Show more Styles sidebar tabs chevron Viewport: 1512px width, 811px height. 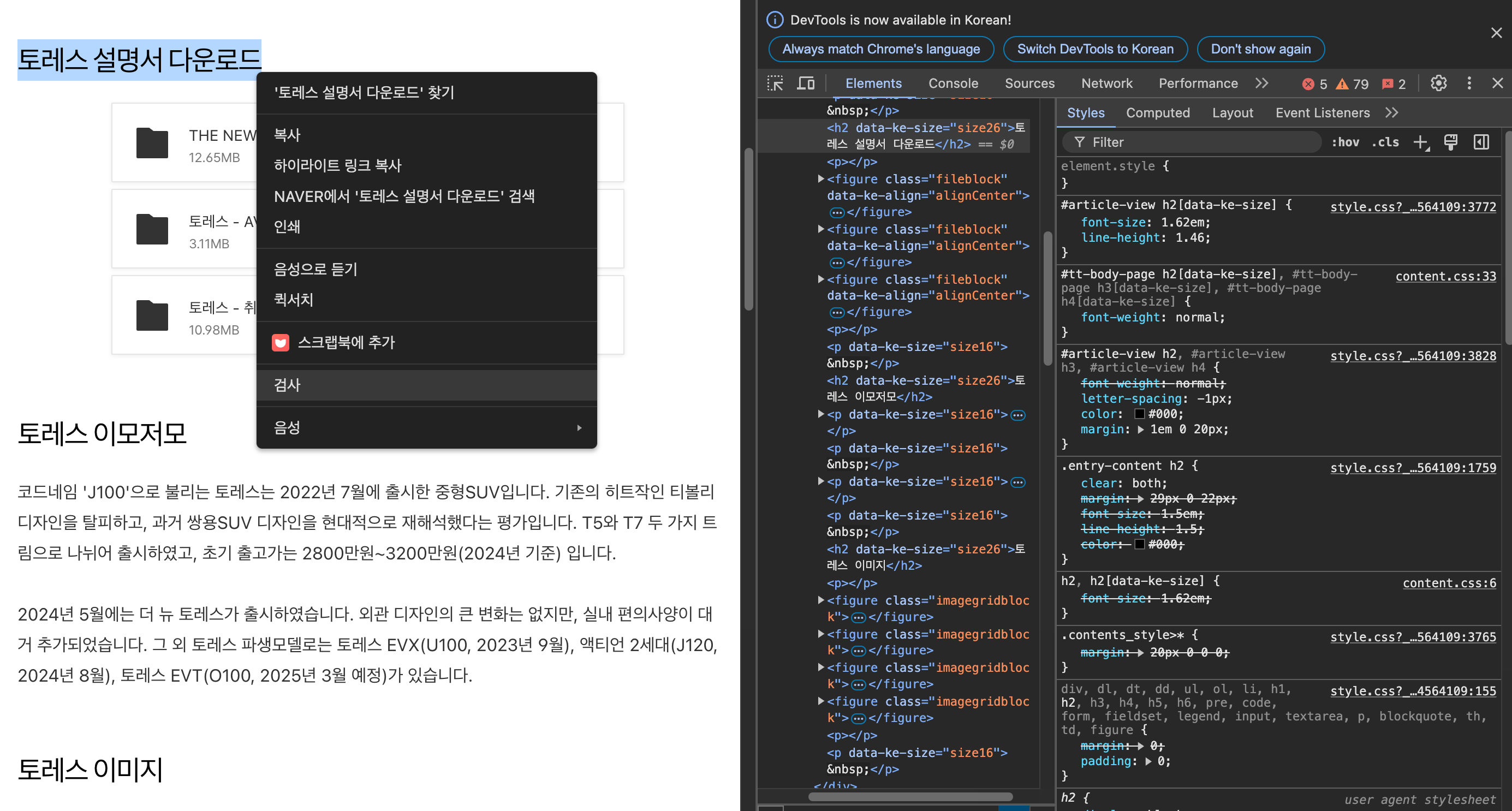[1392, 112]
